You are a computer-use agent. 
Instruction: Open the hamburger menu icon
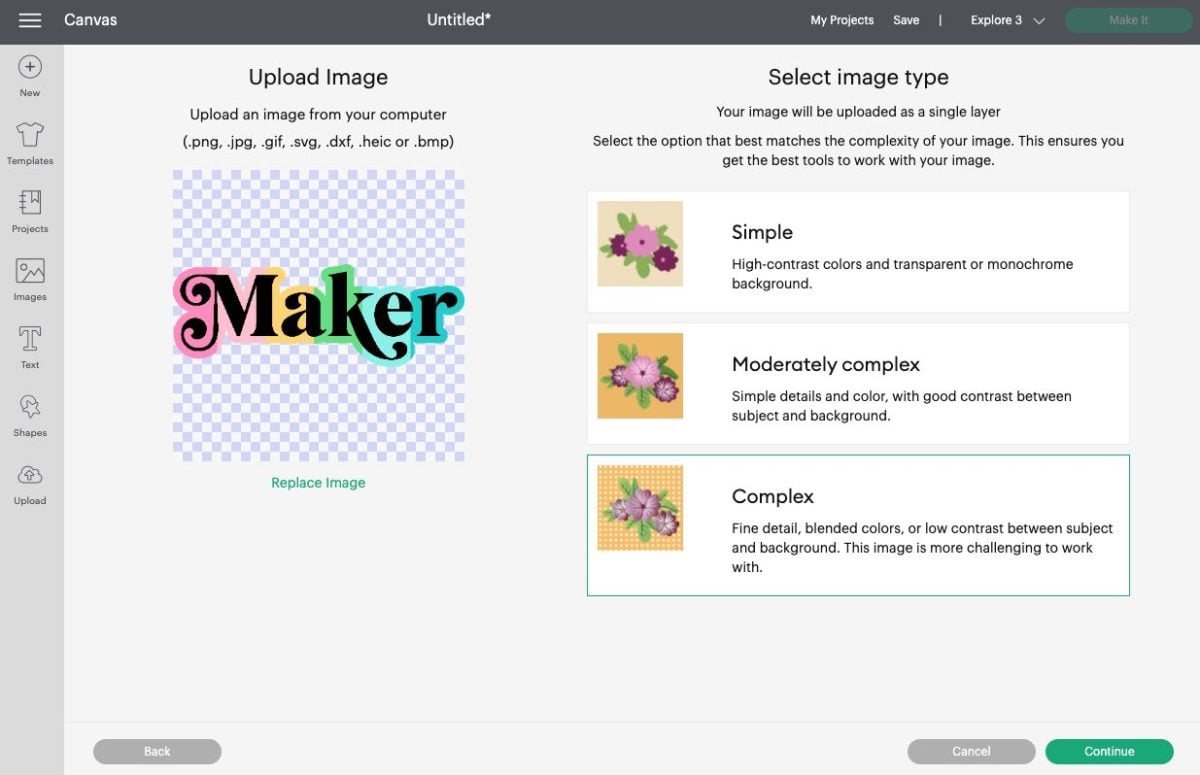tap(30, 20)
